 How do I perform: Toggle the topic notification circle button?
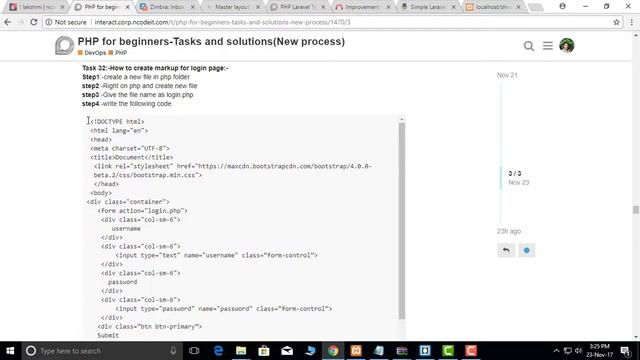coord(527,250)
